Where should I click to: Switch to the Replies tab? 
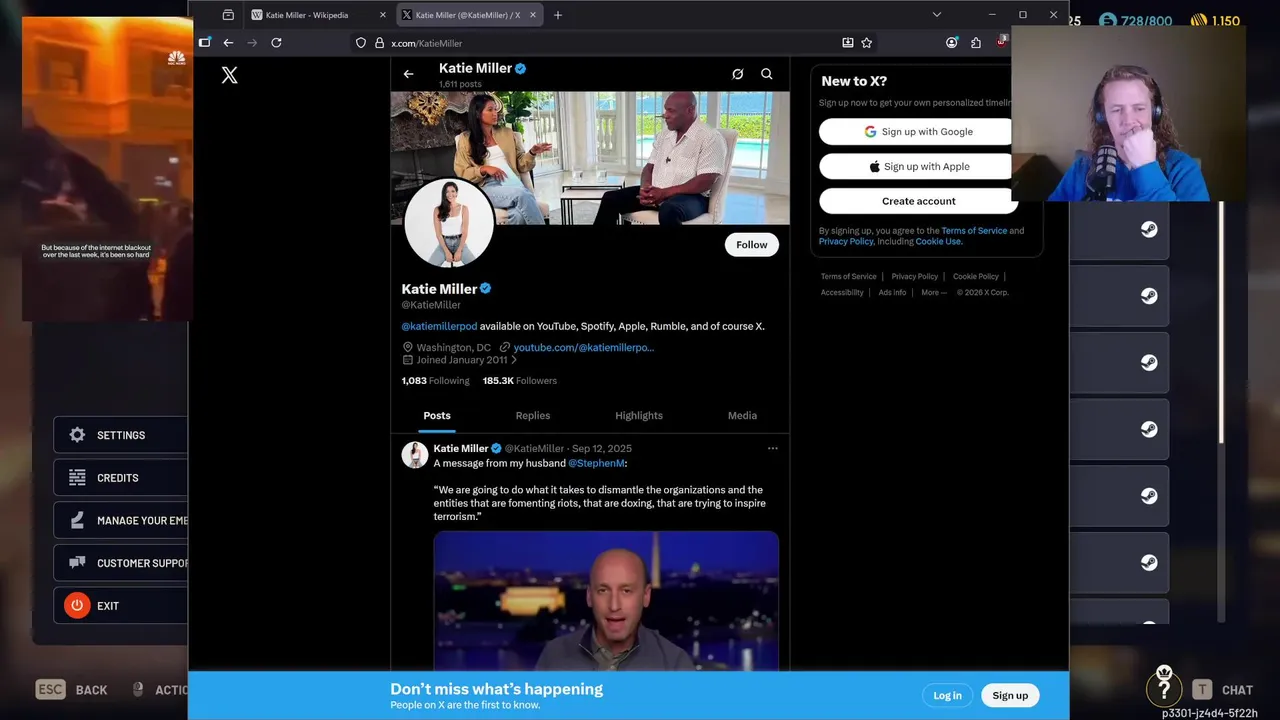click(x=533, y=415)
